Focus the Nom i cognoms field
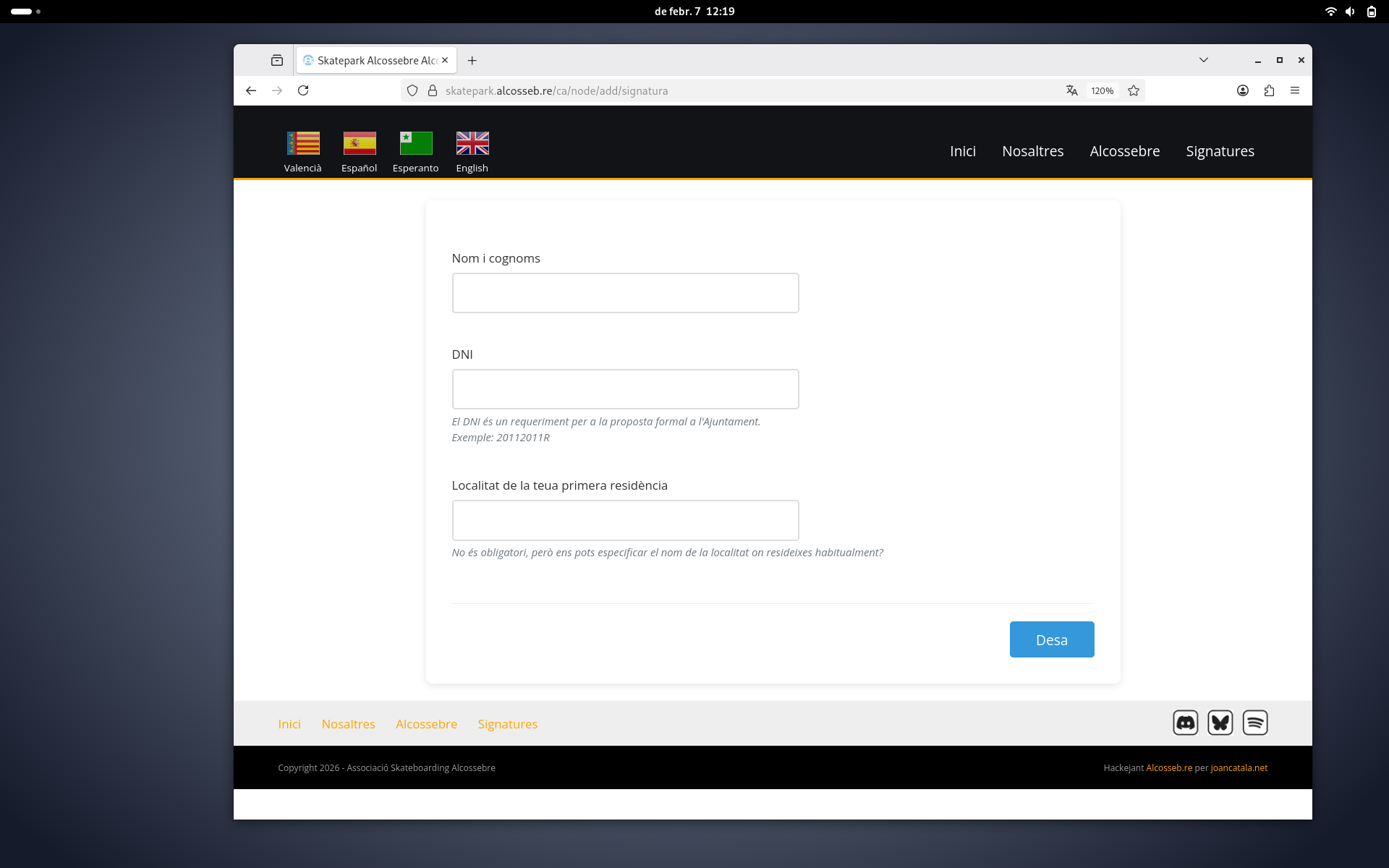 point(625,293)
